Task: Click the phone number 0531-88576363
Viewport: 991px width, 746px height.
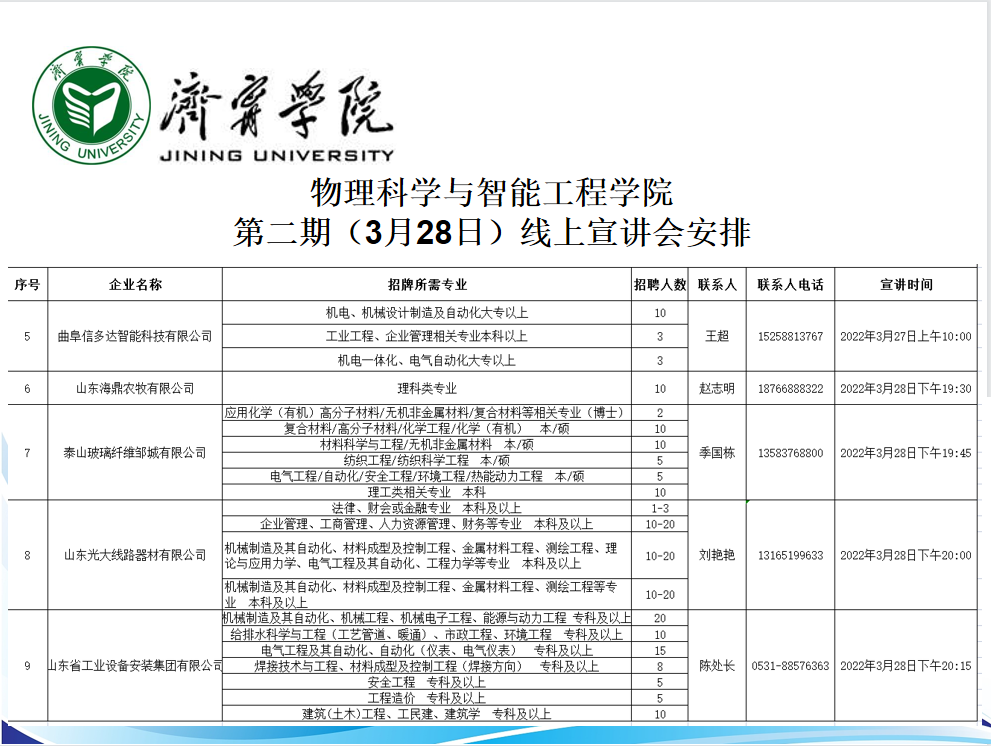Action: (x=790, y=666)
